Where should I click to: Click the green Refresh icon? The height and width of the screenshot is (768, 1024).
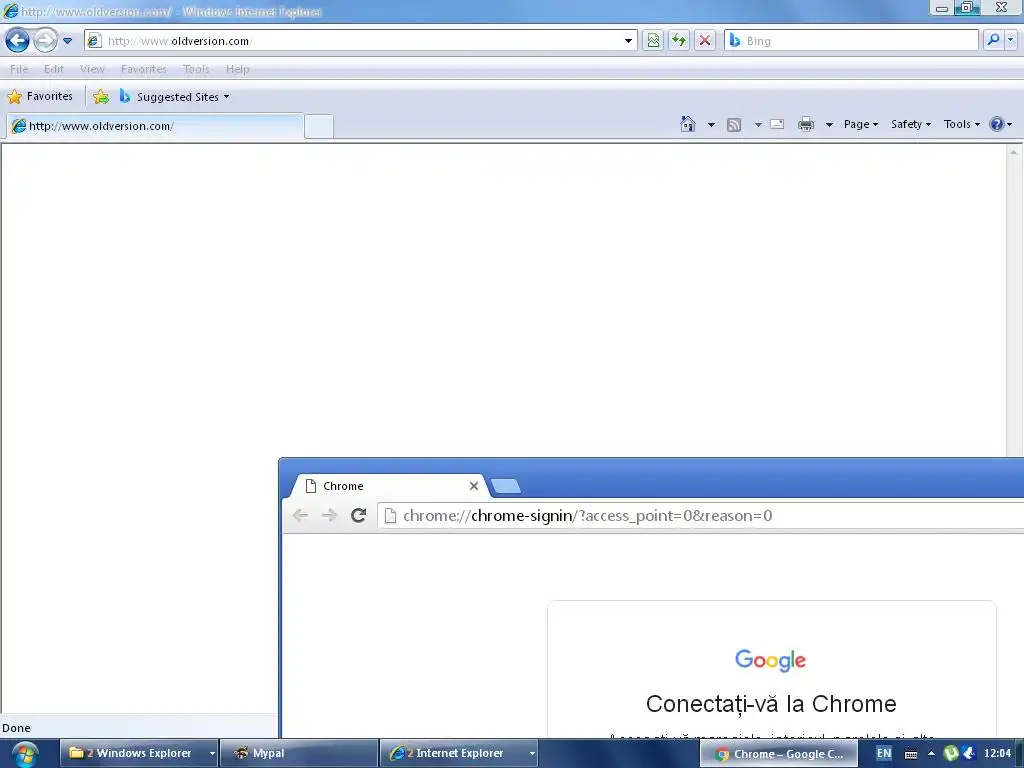coord(679,40)
